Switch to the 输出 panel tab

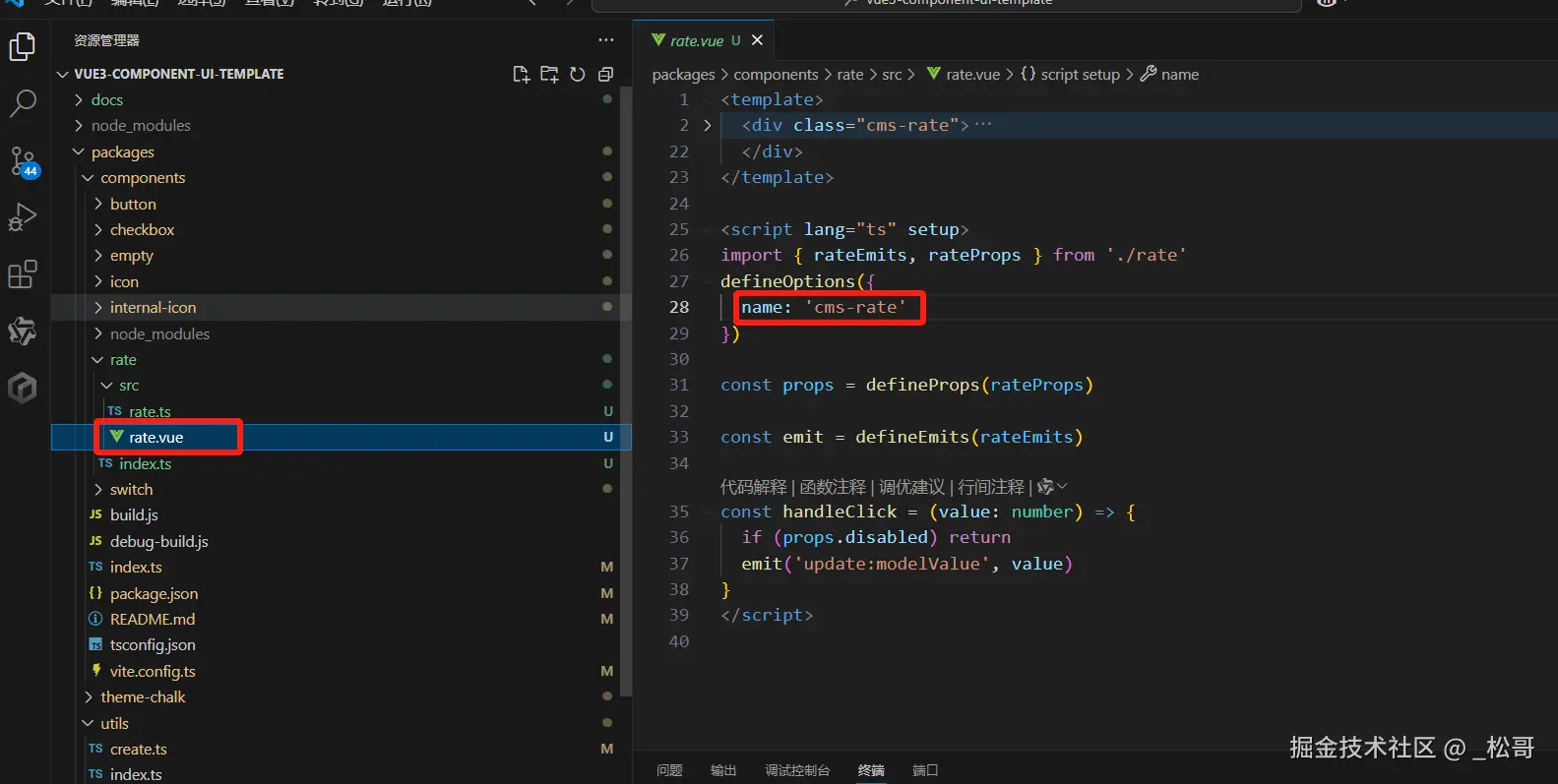click(723, 770)
